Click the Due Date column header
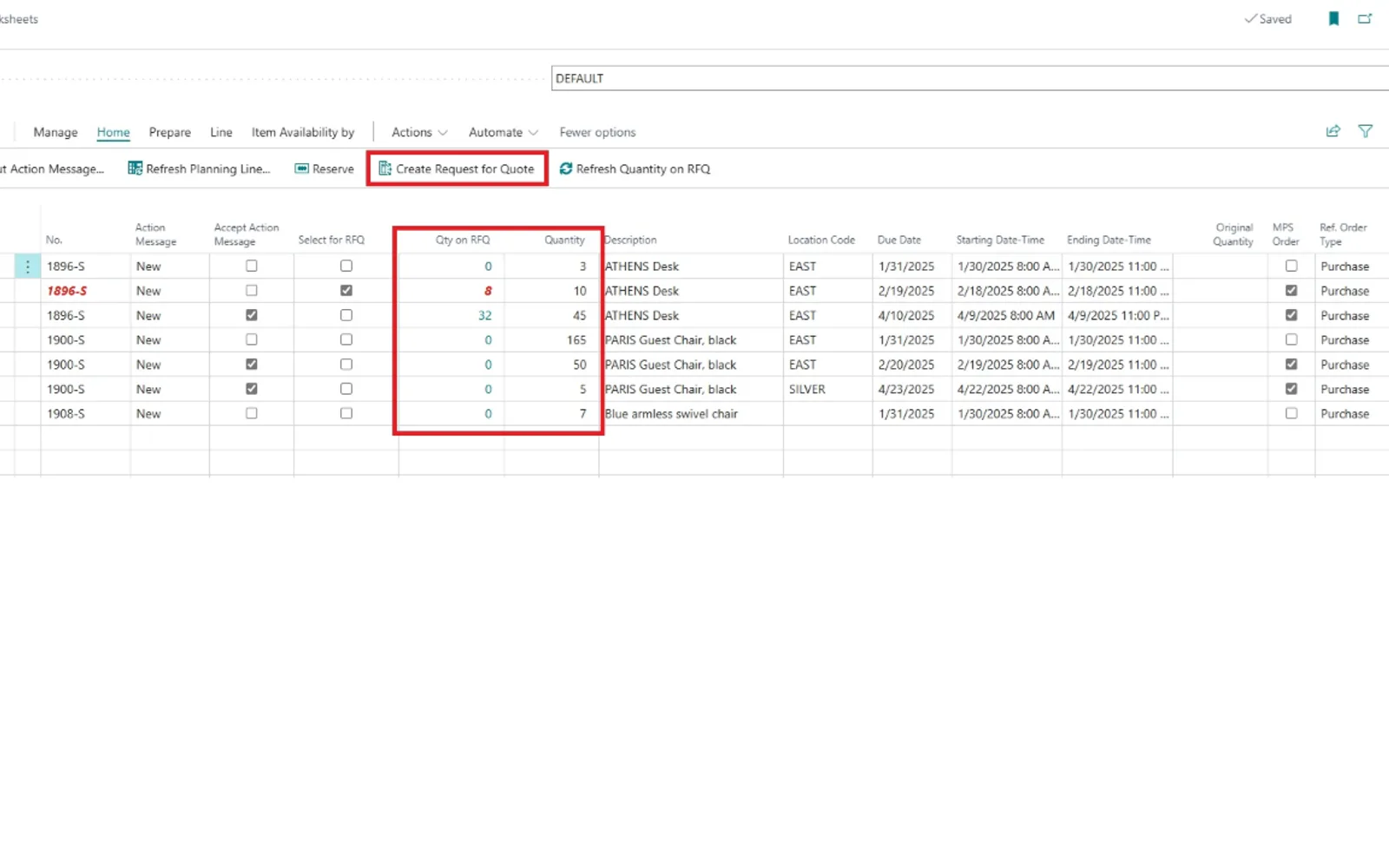This screenshot has height=868, width=1389. (x=899, y=240)
